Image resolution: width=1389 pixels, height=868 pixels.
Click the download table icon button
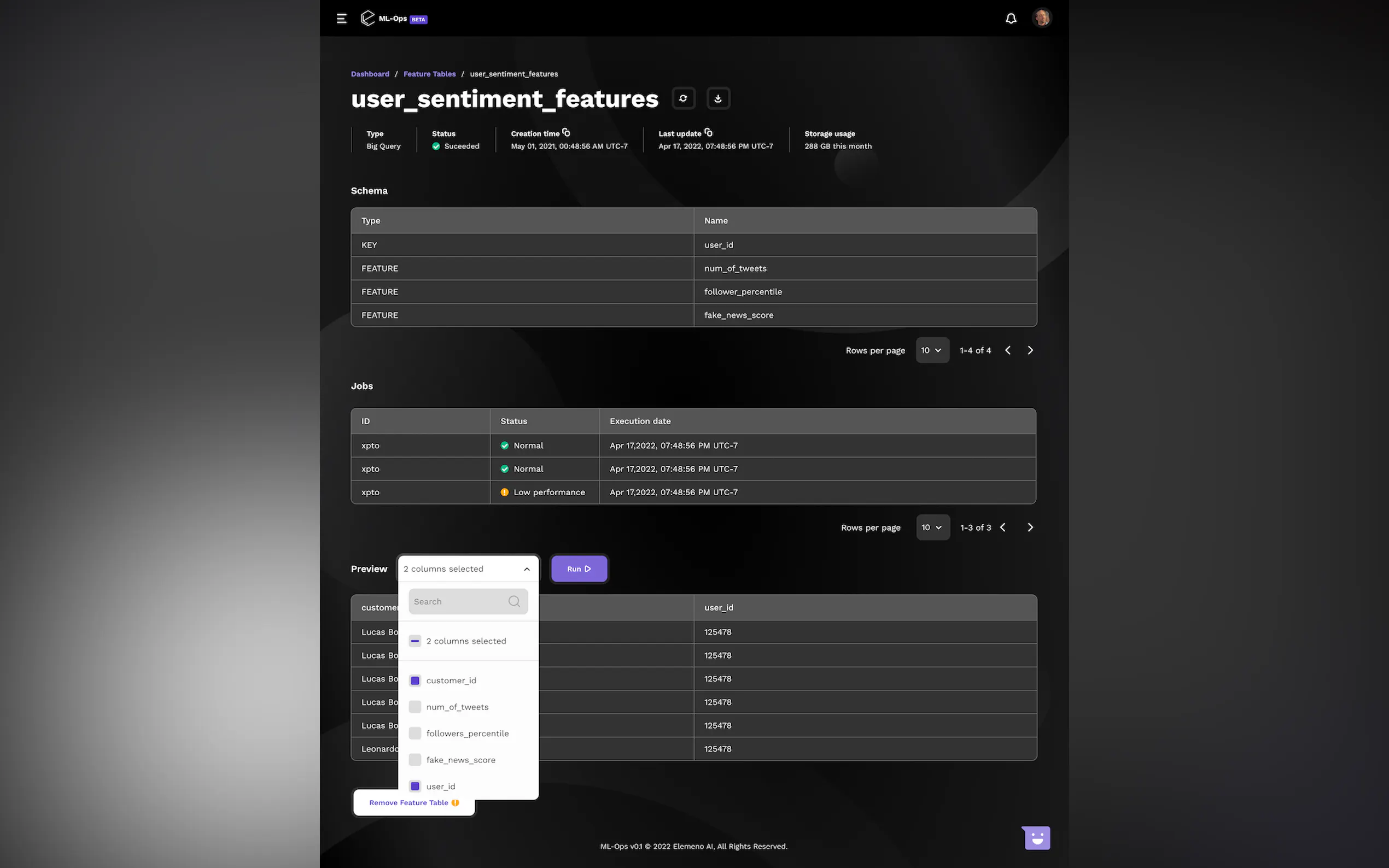[718, 98]
